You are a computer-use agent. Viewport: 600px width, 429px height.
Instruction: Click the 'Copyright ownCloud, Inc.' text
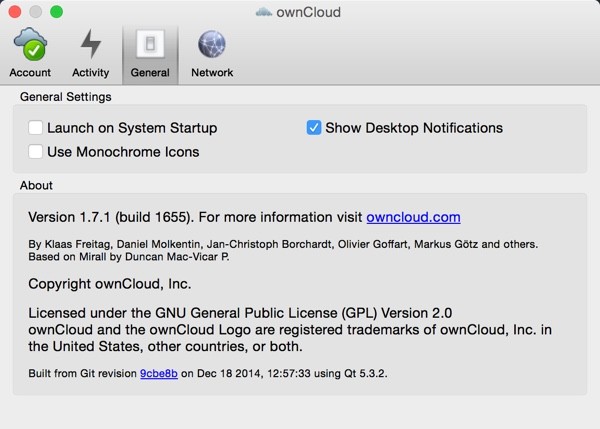pyautogui.click(x=110, y=284)
